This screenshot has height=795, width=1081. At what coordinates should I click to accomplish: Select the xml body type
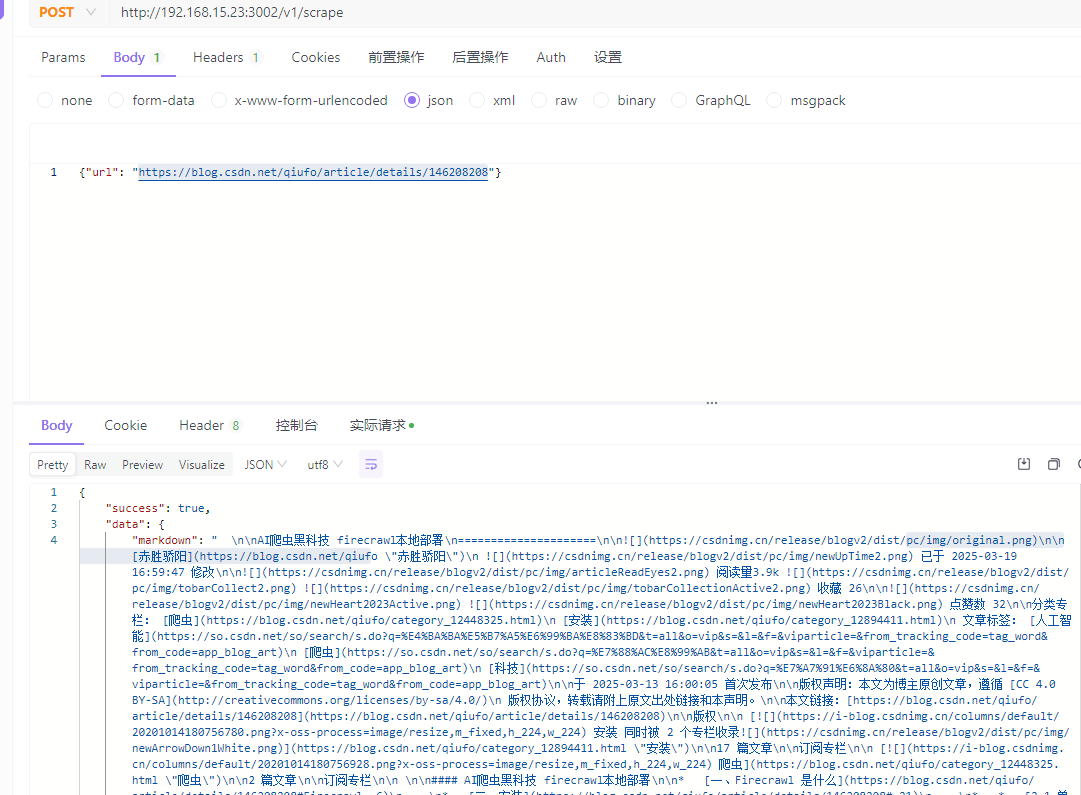[x=492, y=101]
